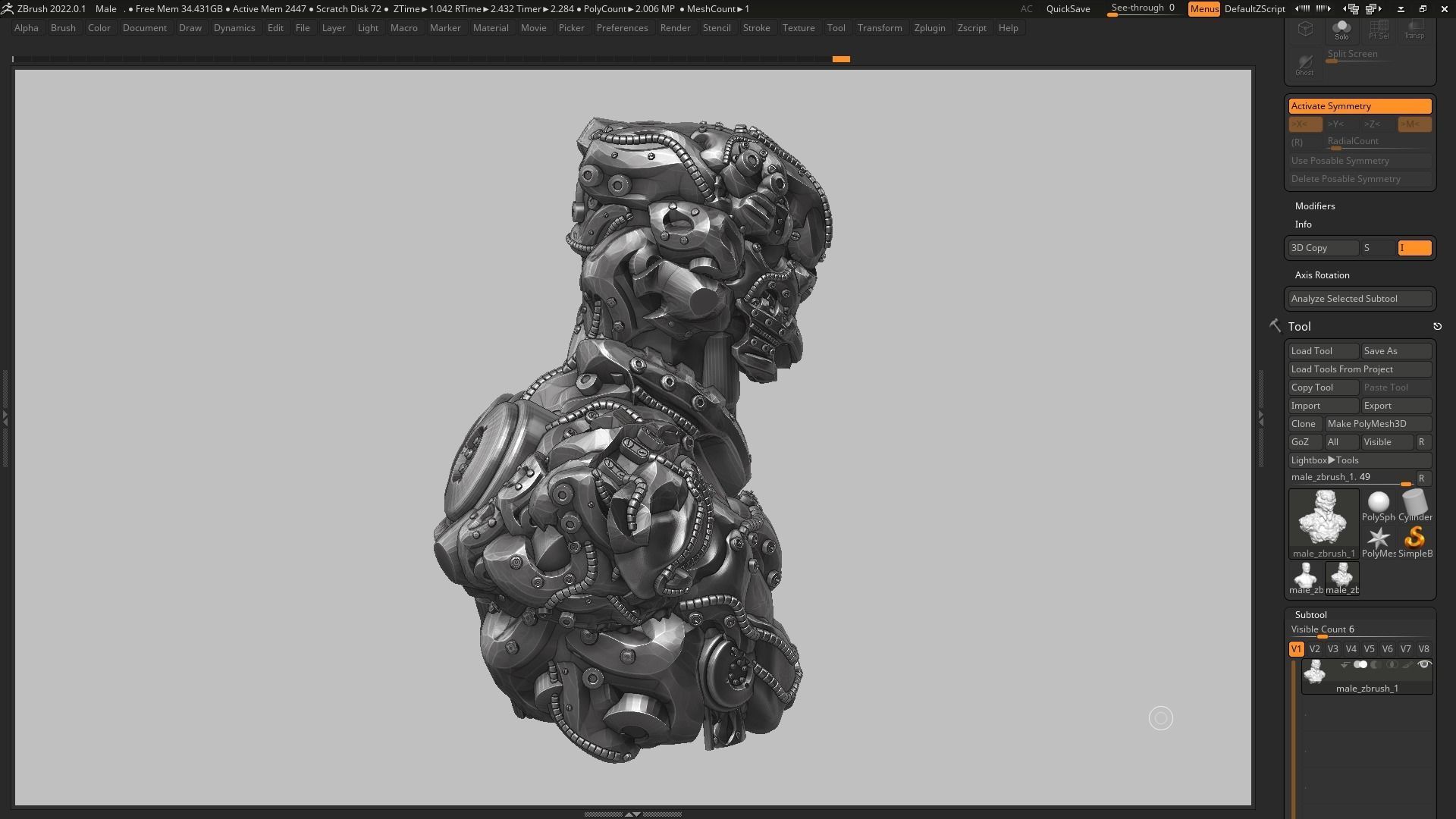The width and height of the screenshot is (1456, 819).
Task: Click Make PolyMesh3D button
Action: 1377,424
